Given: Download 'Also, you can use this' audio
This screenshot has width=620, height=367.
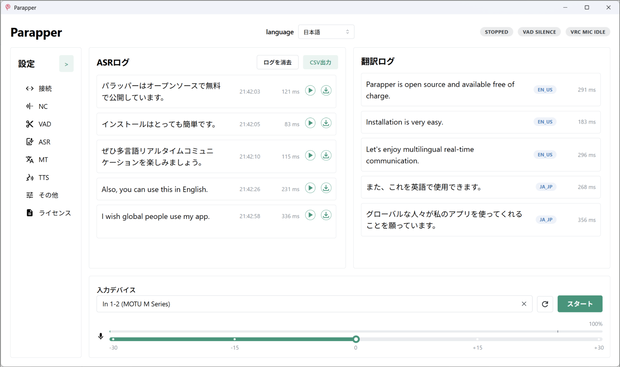Looking at the screenshot, I should pos(326,188).
